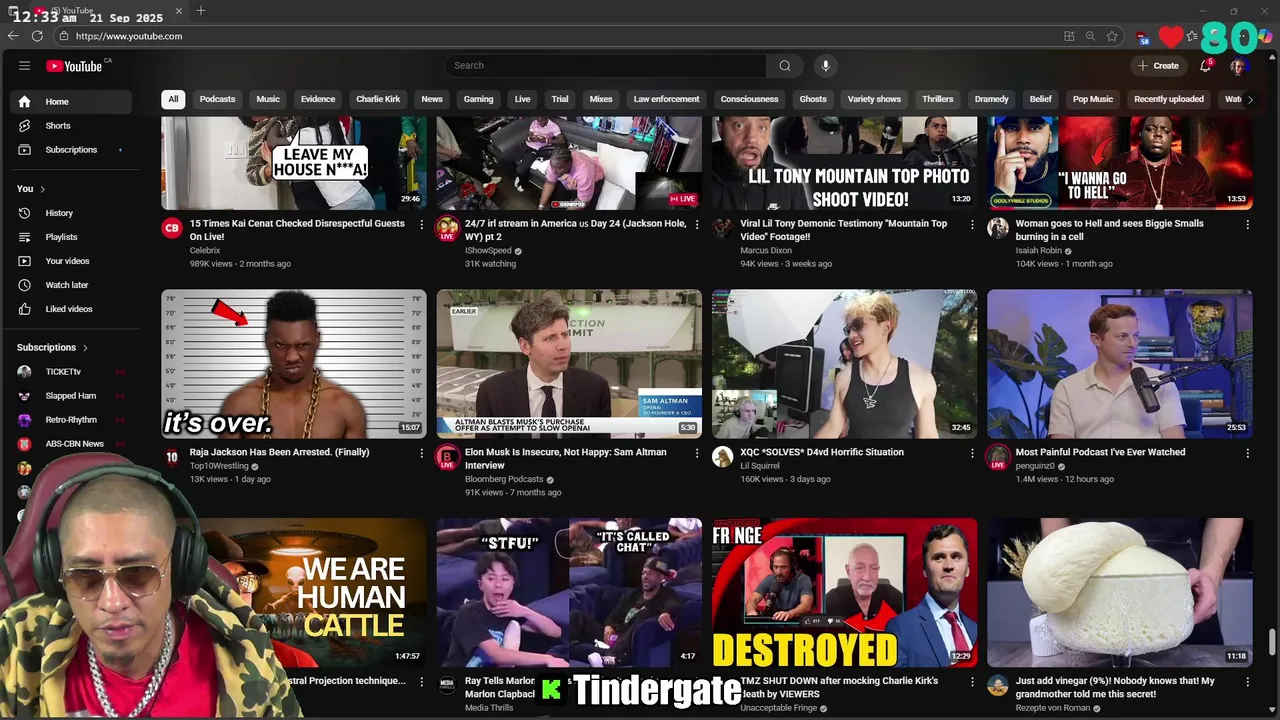Open options for Lil Tony Demonic Testimony video
Screen dimensions: 1280x720
click(x=972, y=225)
